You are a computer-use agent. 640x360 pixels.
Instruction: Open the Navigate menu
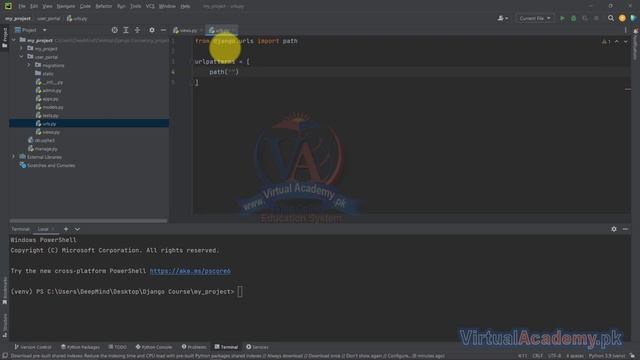coord(66,6)
